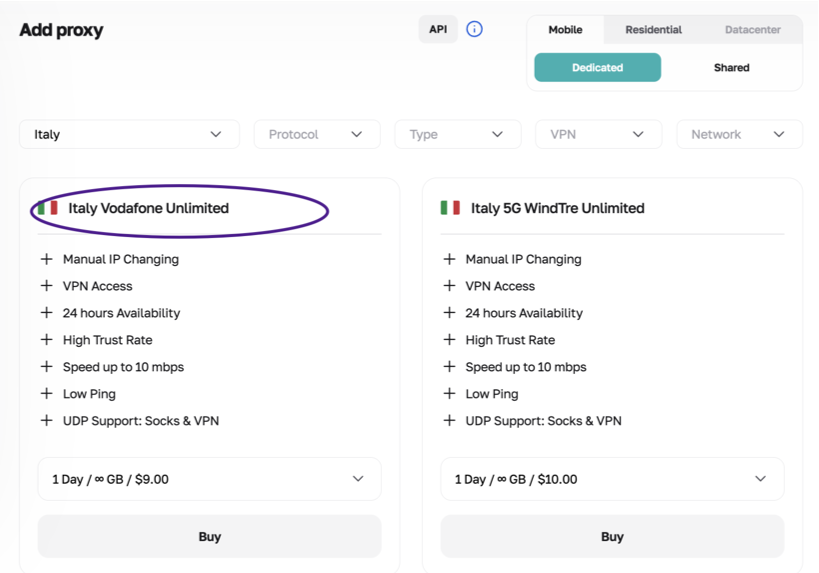The width and height of the screenshot is (819, 573).
Task: Click plus icon beside WindTre High Trust Rate
Action: [449, 340]
